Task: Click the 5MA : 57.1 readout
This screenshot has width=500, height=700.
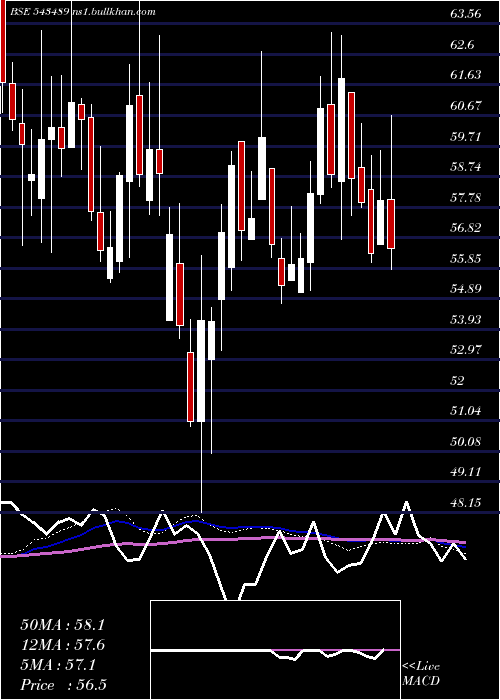Action: [x=58, y=665]
